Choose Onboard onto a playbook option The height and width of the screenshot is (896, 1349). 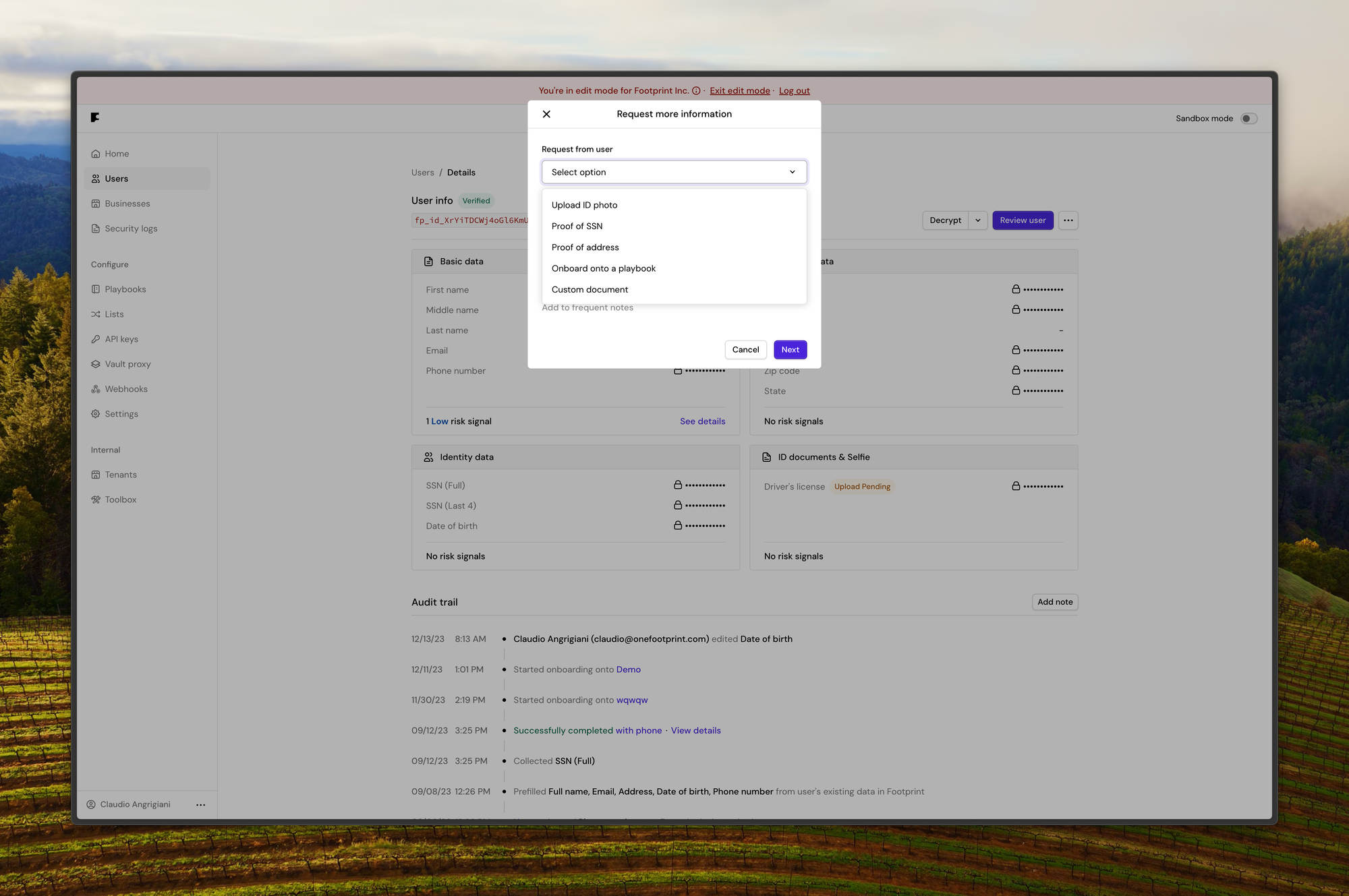pos(603,268)
